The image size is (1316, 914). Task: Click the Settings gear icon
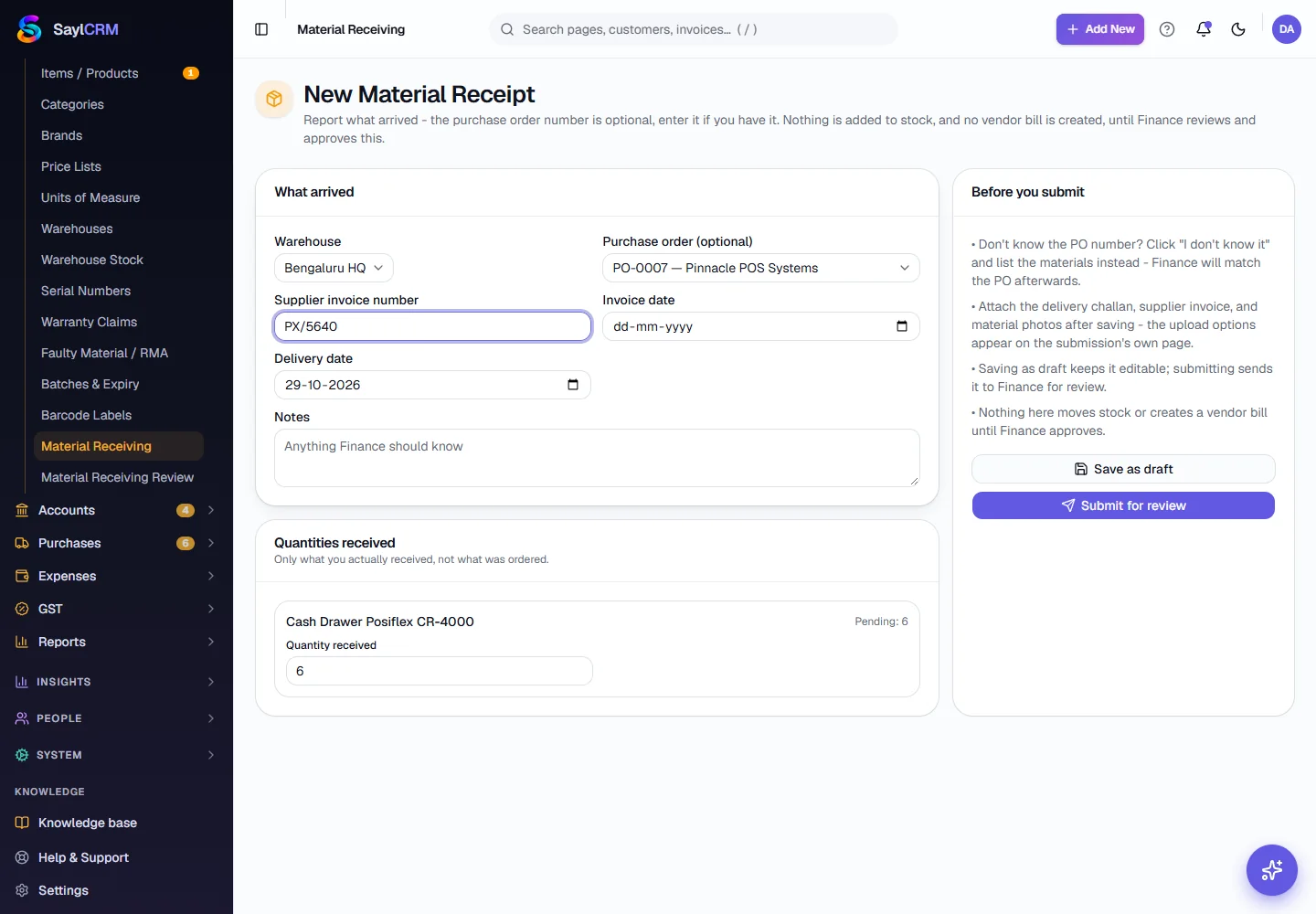22,890
